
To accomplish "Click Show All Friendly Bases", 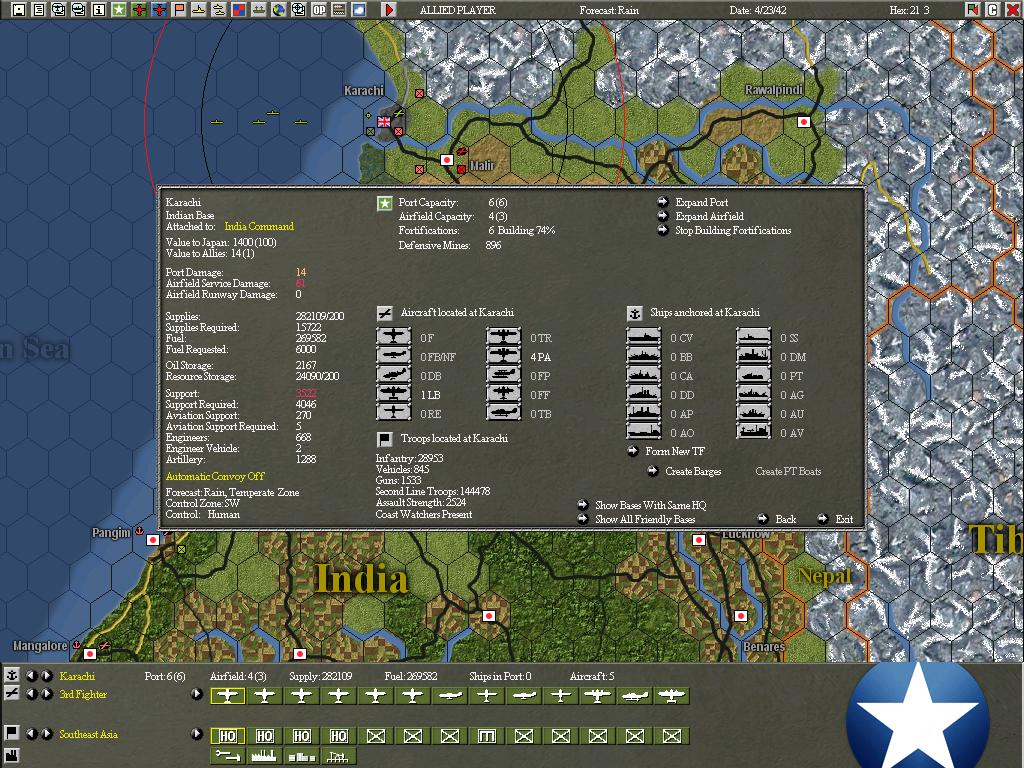I will point(645,519).
